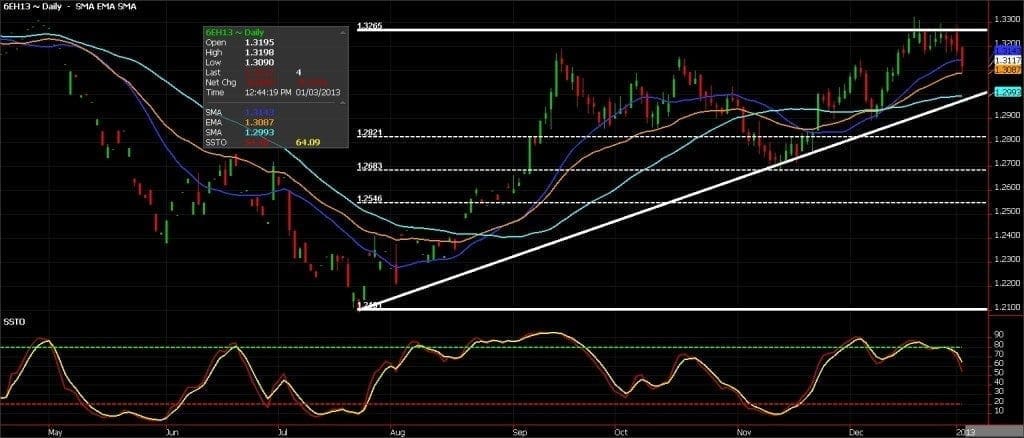Click the Jun label on time axis
This screenshot has width=1024, height=438.
coord(172,431)
